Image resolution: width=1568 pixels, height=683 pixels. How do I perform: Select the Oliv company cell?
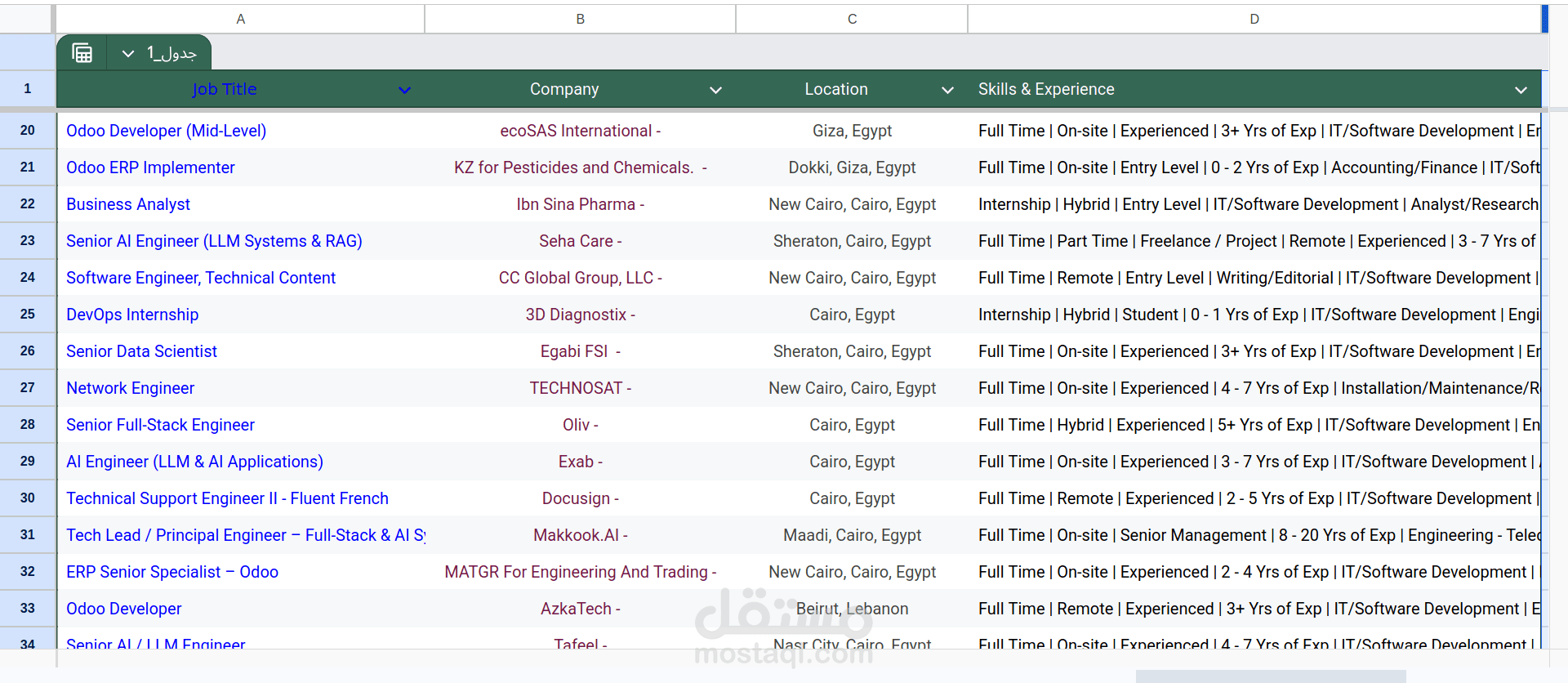[x=581, y=425]
